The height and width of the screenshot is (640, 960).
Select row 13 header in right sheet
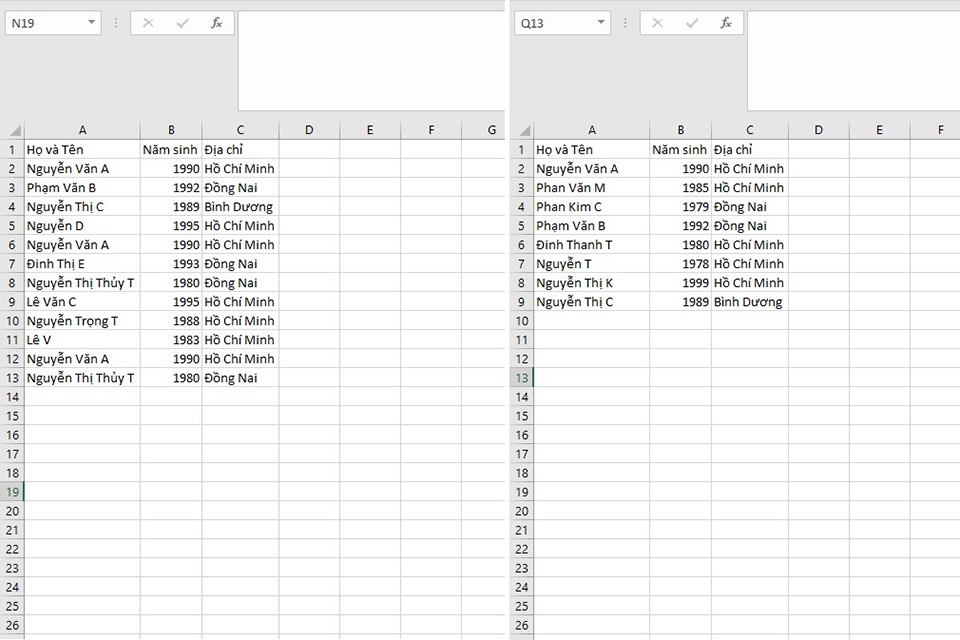click(x=522, y=378)
